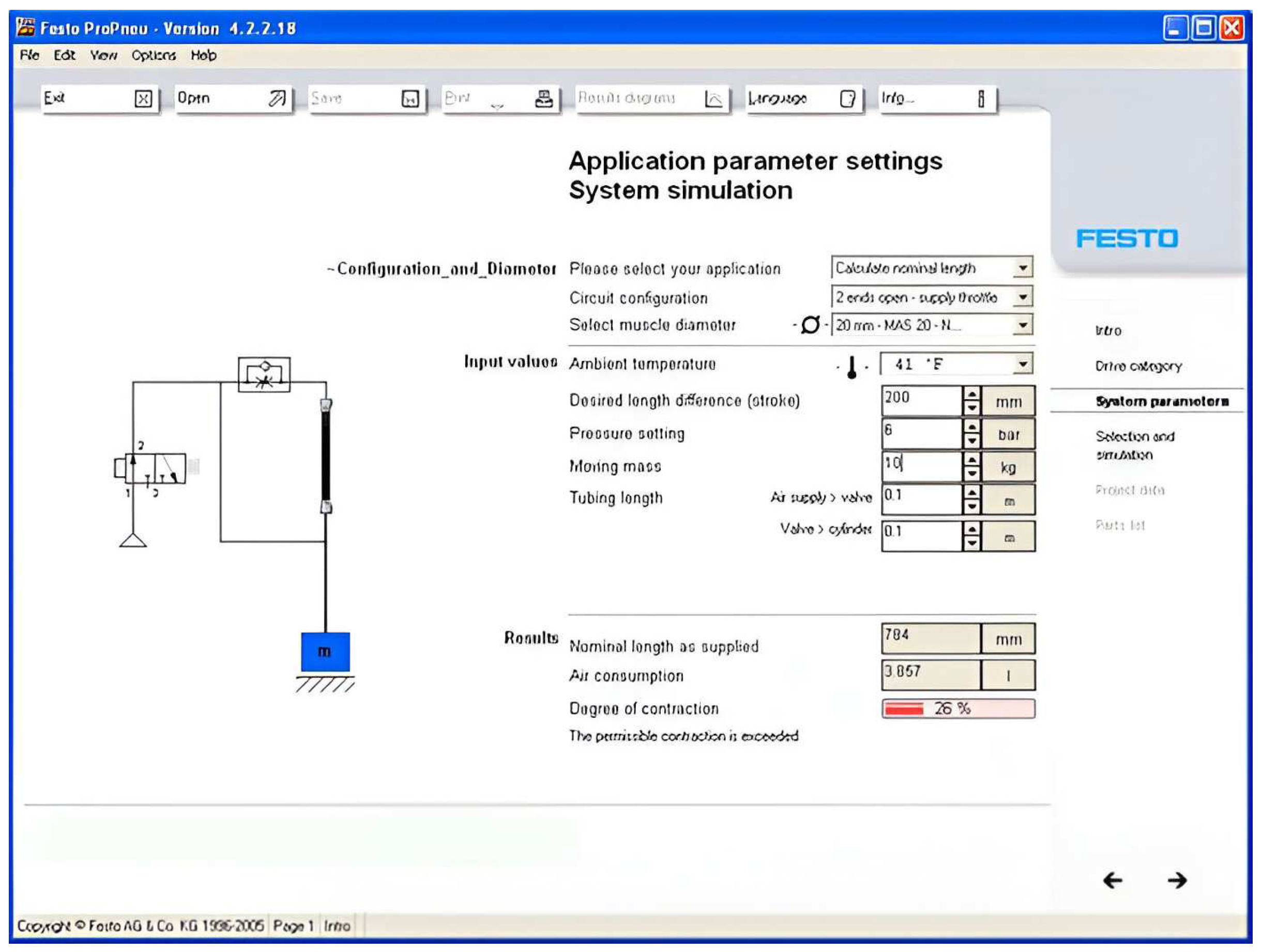Open the Edit menu
This screenshot has width=1262, height=952.
[65, 55]
